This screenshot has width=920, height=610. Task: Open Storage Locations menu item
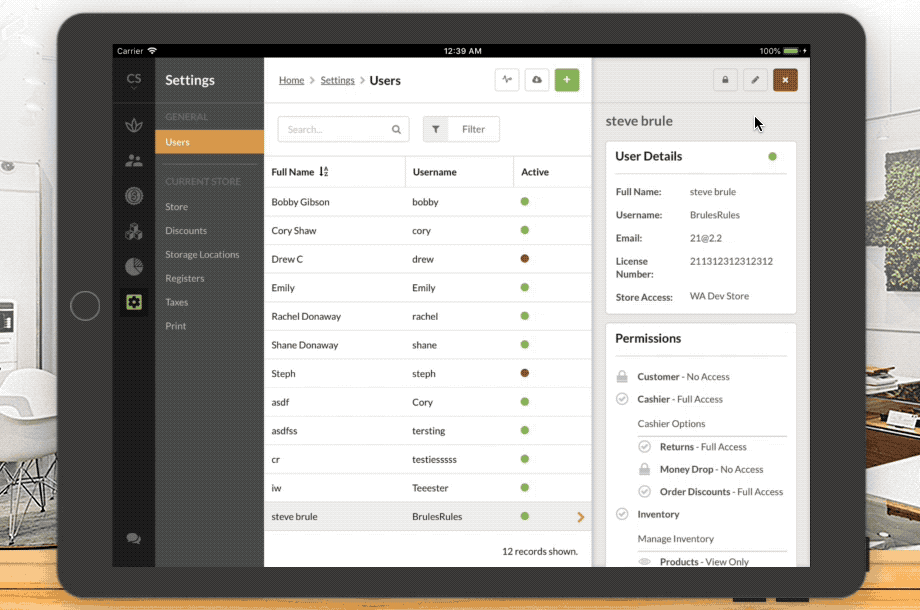coord(202,255)
